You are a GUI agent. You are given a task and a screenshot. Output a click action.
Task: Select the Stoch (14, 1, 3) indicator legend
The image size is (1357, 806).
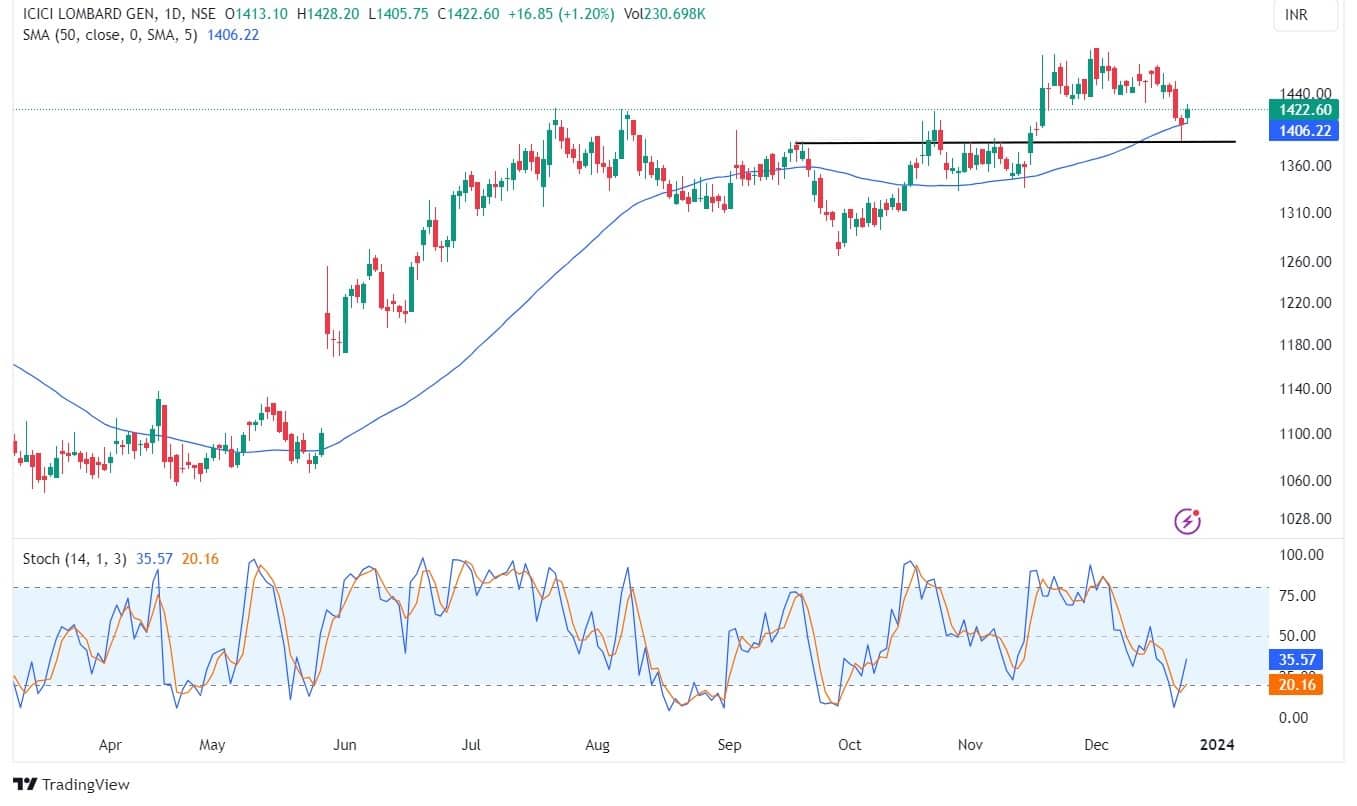[74, 559]
